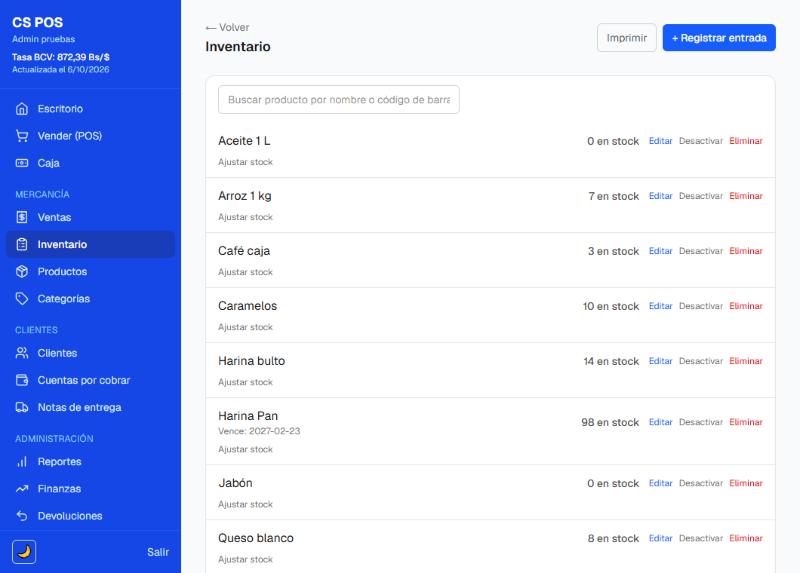Click the Clientes people icon
The image size is (800, 573).
click(22, 353)
